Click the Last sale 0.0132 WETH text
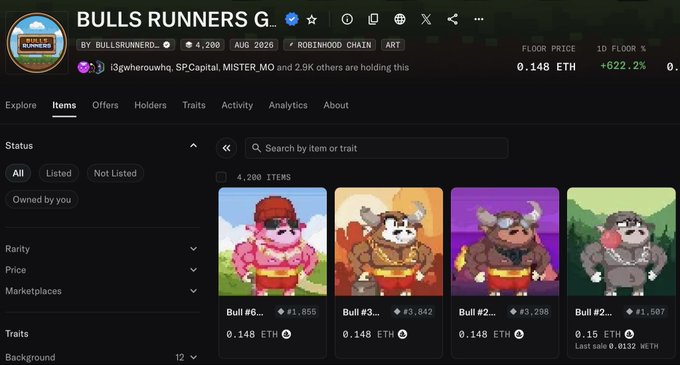Screen dimensions: 680x365 pos(616,346)
